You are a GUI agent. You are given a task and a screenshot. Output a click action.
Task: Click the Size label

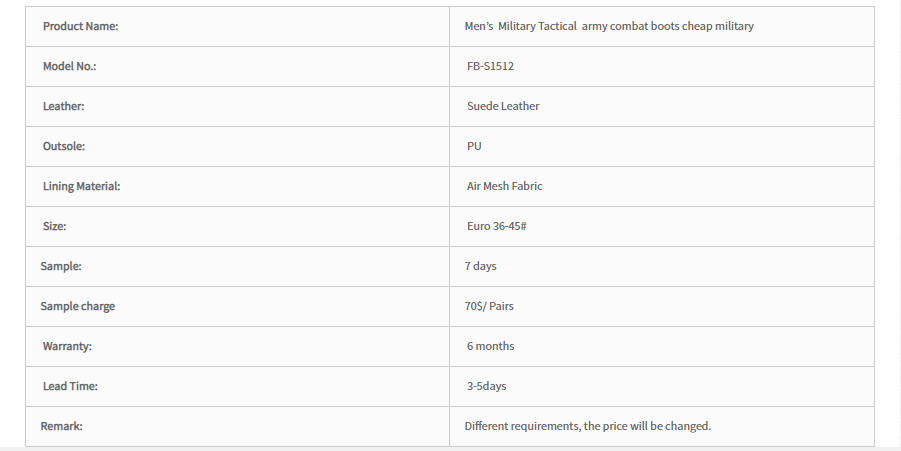click(x=55, y=226)
